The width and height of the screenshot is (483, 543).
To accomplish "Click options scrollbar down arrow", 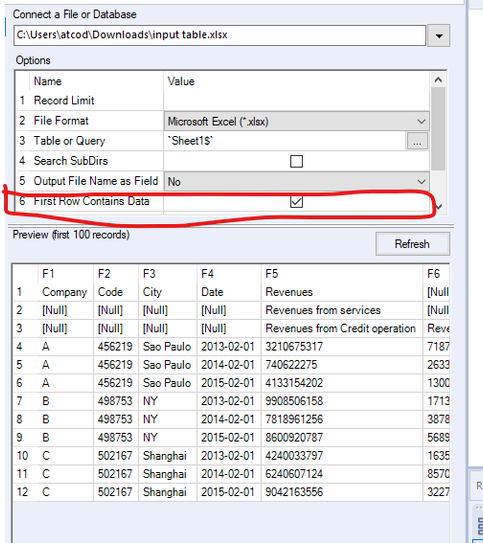I will pos(439,207).
